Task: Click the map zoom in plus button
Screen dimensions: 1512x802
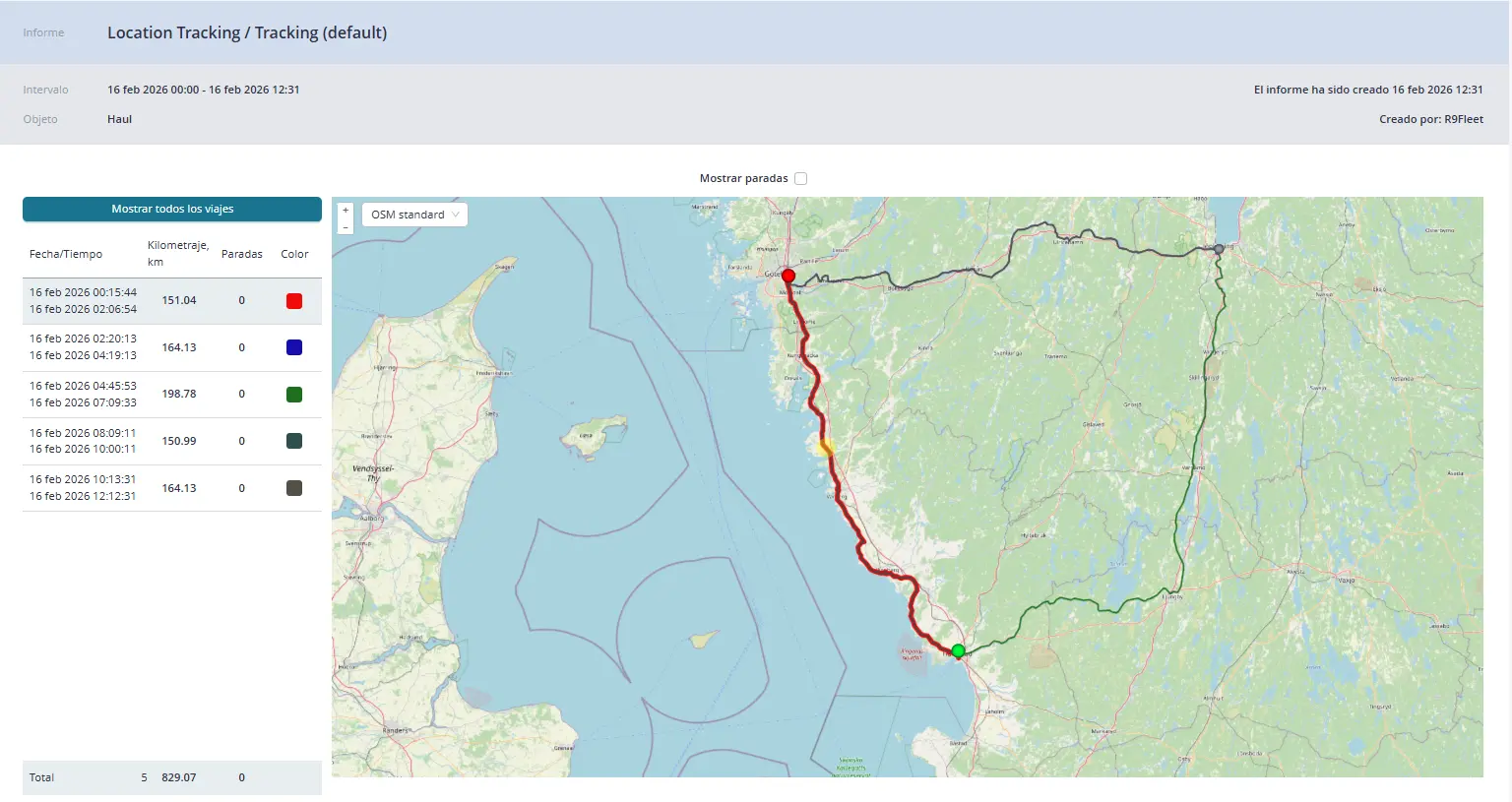Action: (345, 210)
